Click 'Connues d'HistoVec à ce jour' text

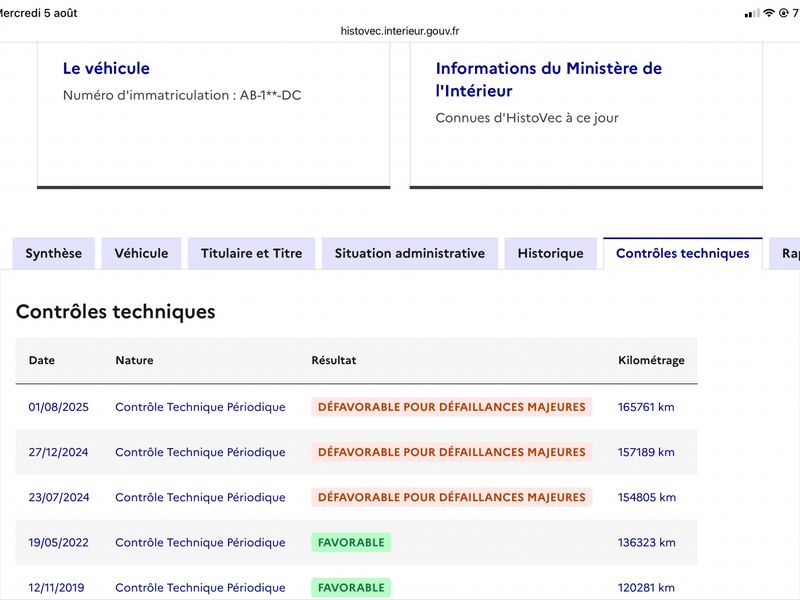(x=527, y=118)
